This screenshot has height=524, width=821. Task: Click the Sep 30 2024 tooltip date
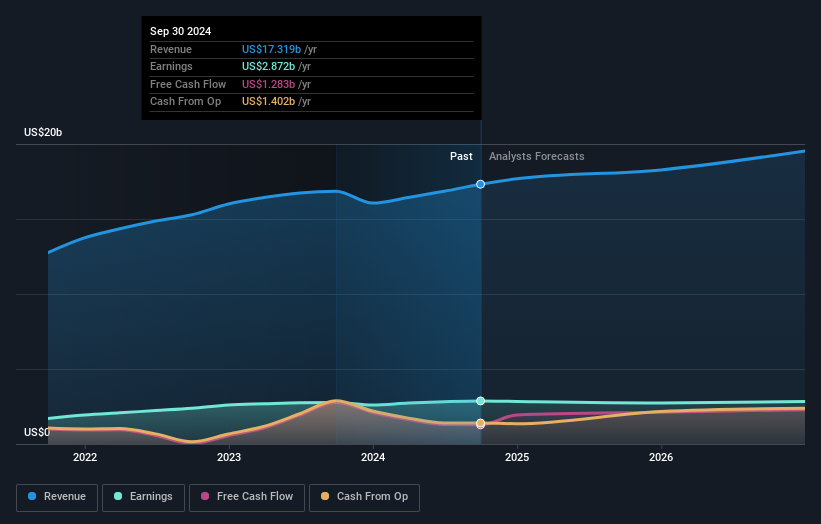[x=181, y=31]
